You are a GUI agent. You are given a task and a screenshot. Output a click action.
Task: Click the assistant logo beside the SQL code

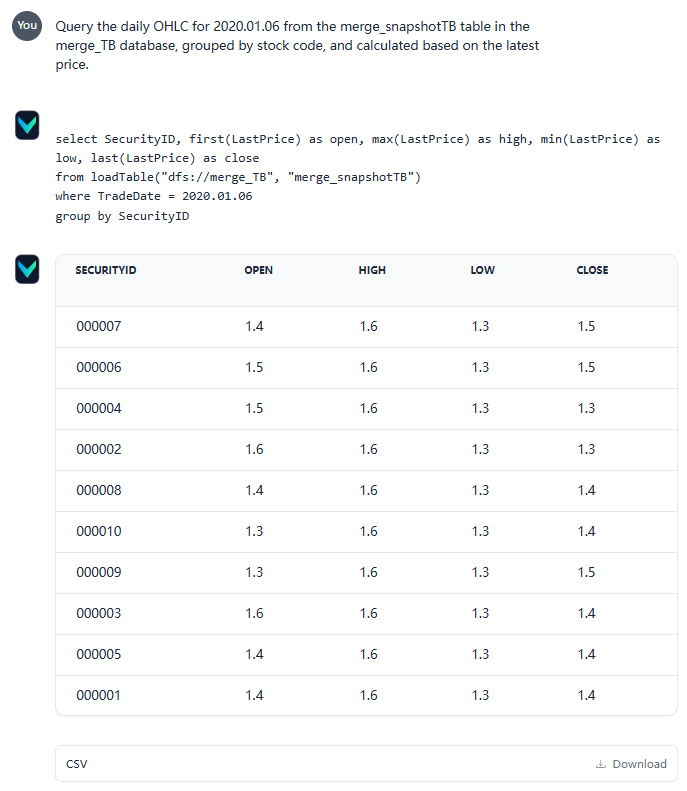(x=27, y=125)
